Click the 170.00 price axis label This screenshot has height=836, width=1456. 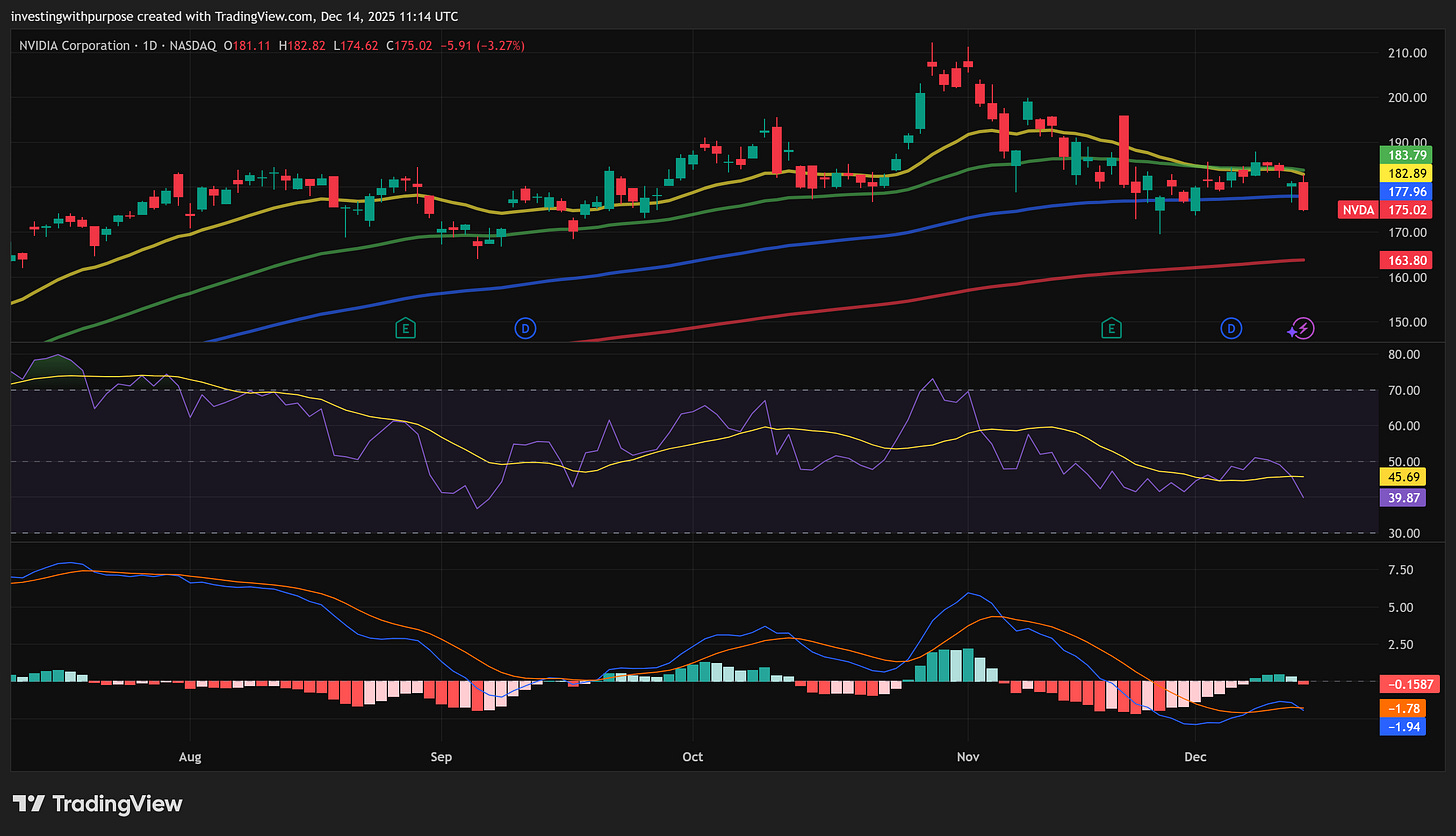tap(1408, 233)
